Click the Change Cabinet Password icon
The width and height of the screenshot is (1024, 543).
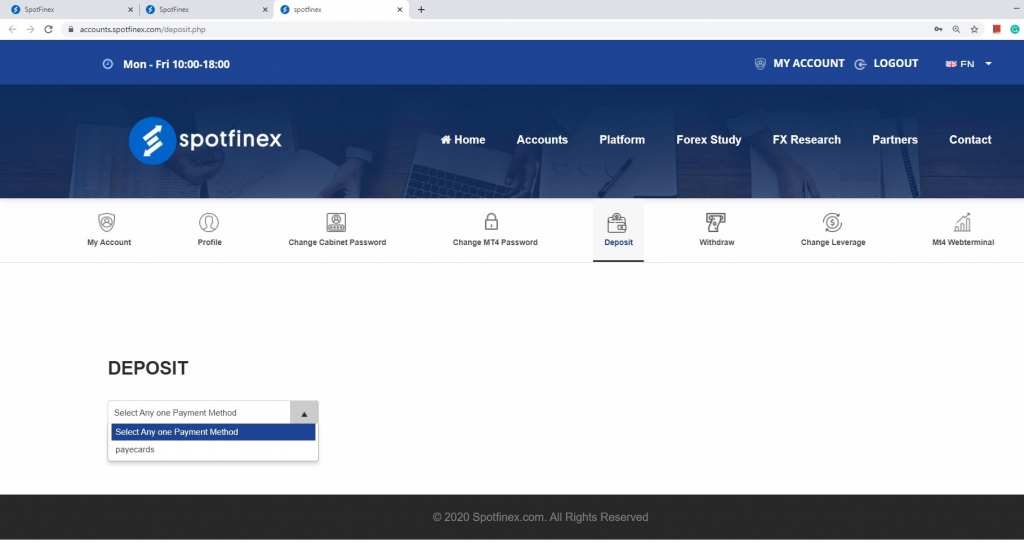(336, 222)
